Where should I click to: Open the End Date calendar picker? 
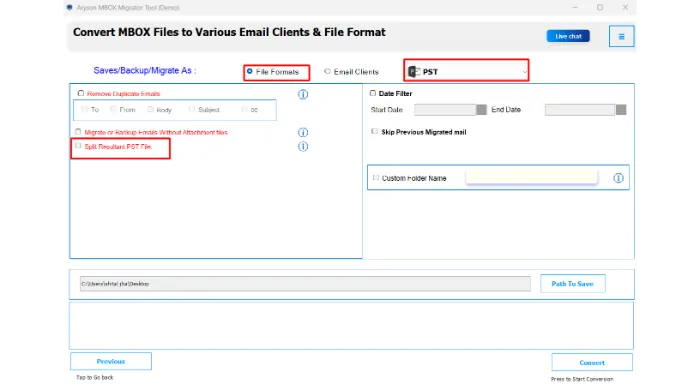621,110
